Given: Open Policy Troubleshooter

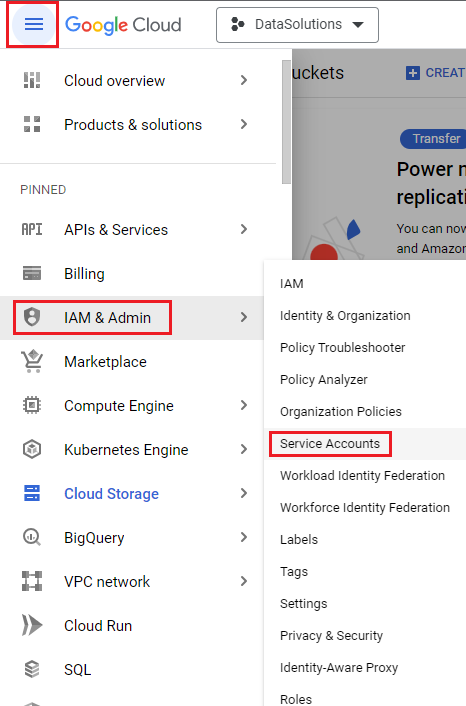Looking at the screenshot, I should click(x=342, y=348).
